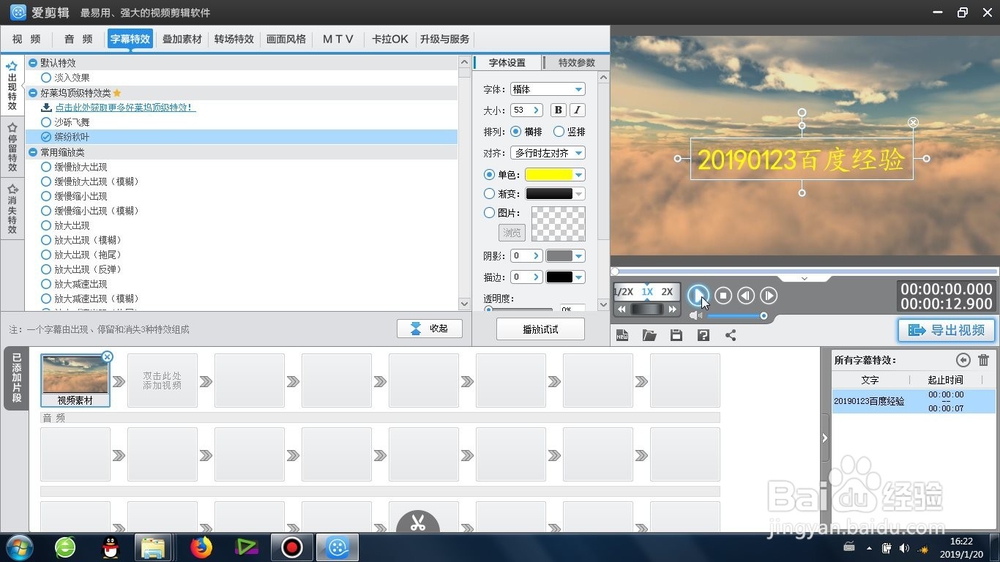
Task: Open the screen recorder taskbar icon
Action: pyautogui.click(x=292, y=547)
